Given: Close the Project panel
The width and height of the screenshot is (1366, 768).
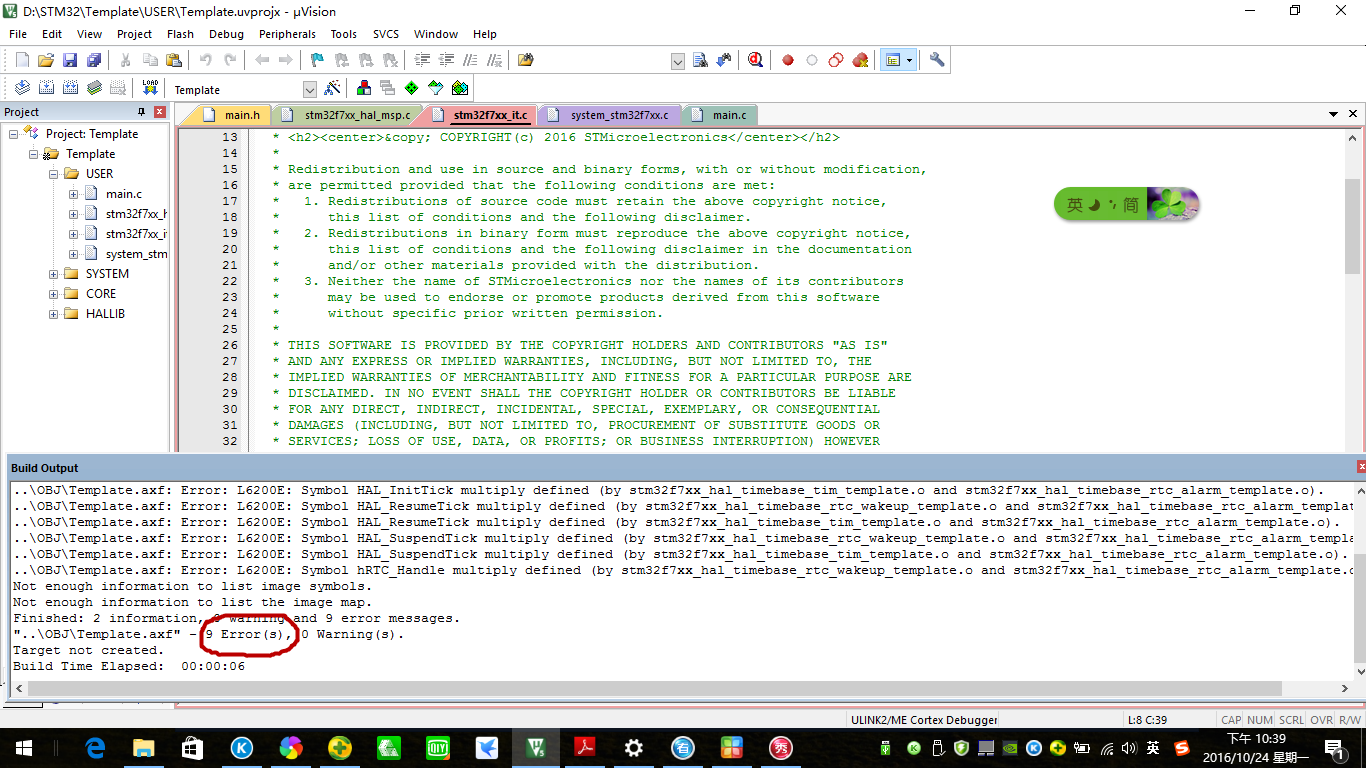Looking at the screenshot, I should (x=158, y=111).
